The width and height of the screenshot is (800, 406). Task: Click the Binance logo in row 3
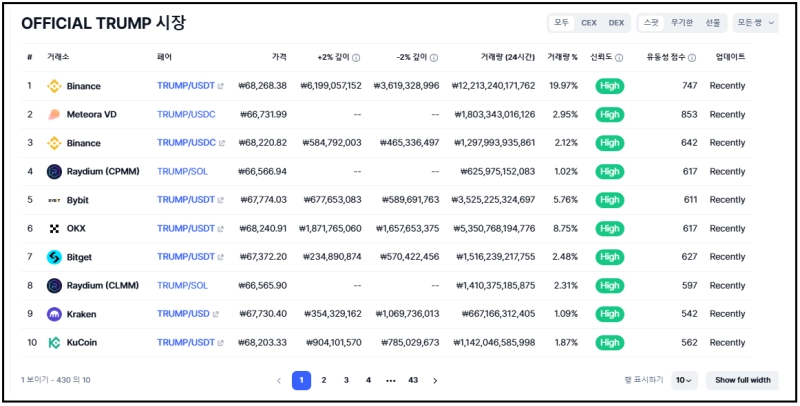coord(54,143)
